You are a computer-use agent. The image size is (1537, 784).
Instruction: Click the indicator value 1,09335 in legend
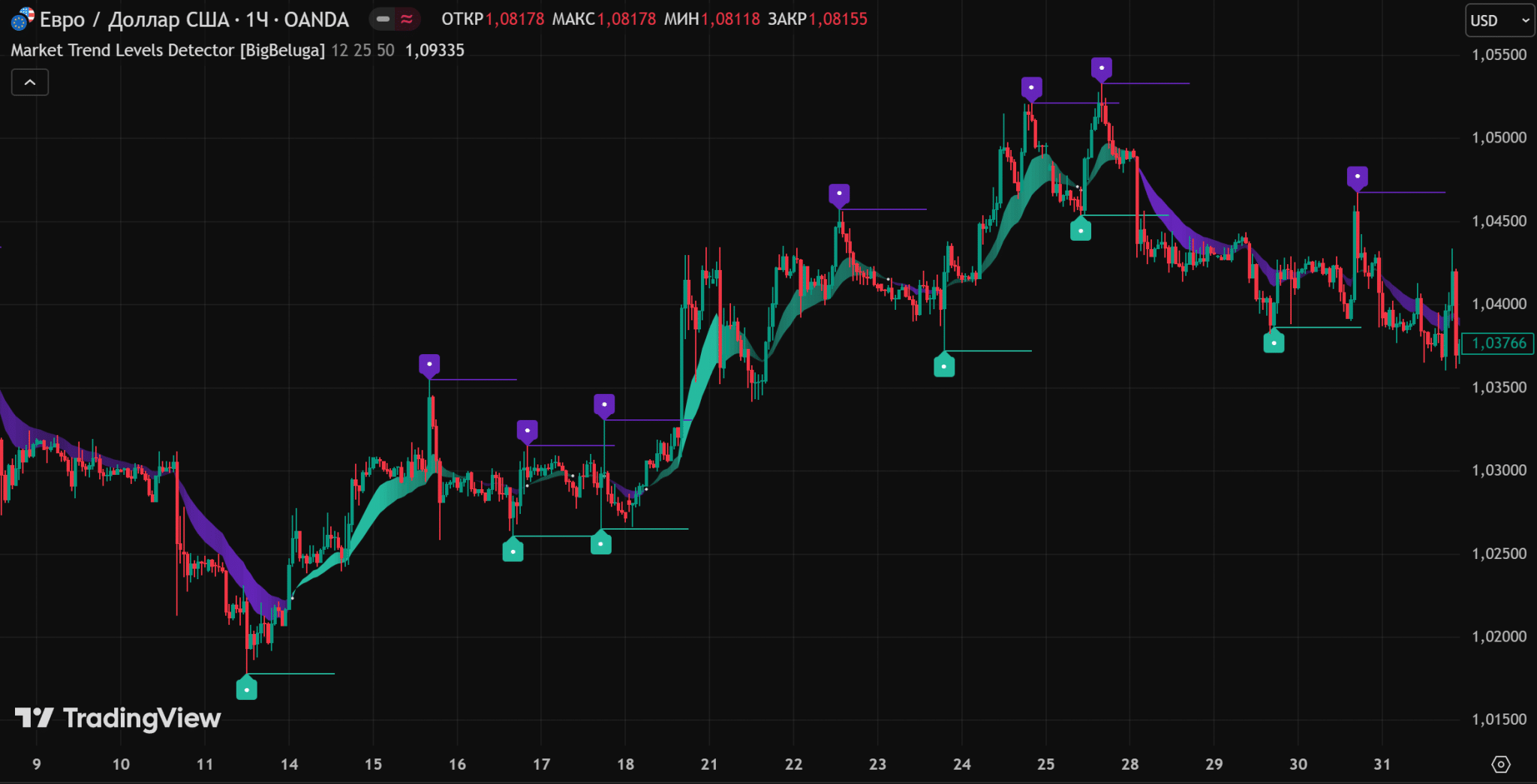[x=435, y=50]
